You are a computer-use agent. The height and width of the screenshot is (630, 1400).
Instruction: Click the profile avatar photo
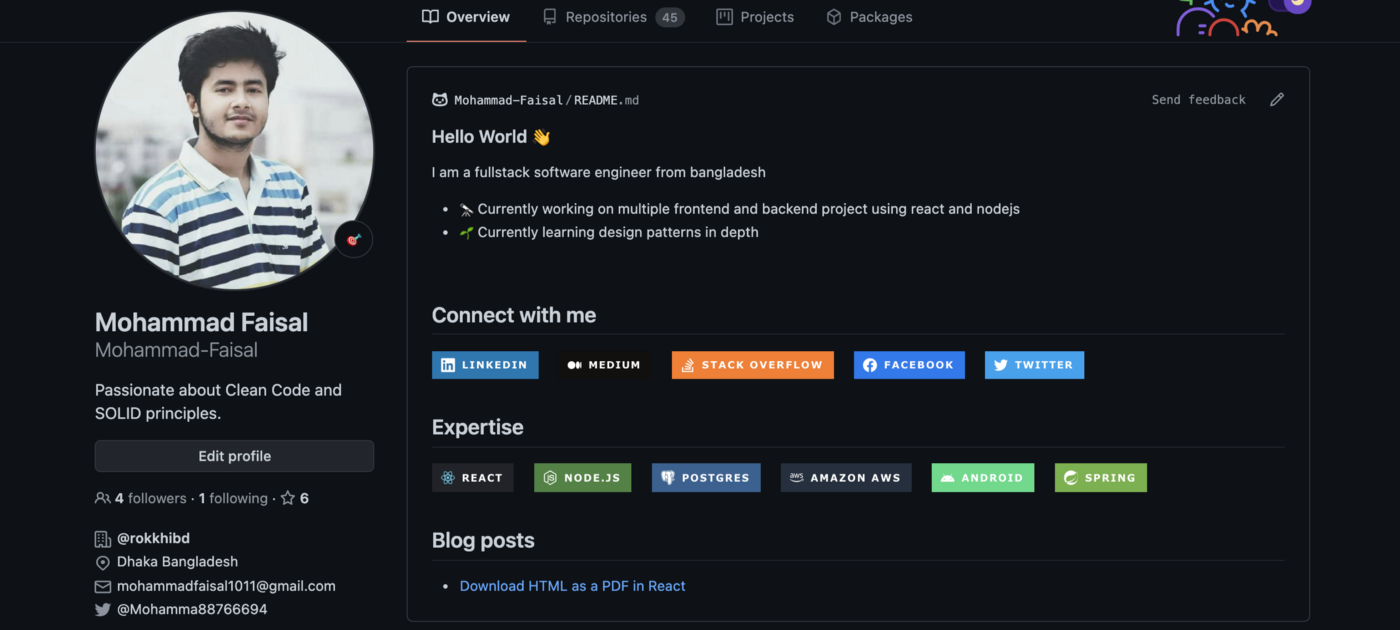coord(234,150)
